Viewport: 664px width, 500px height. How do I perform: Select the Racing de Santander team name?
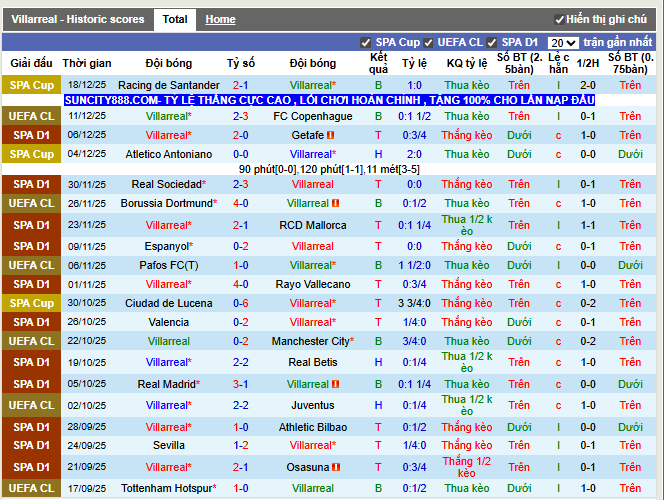[x=169, y=85]
